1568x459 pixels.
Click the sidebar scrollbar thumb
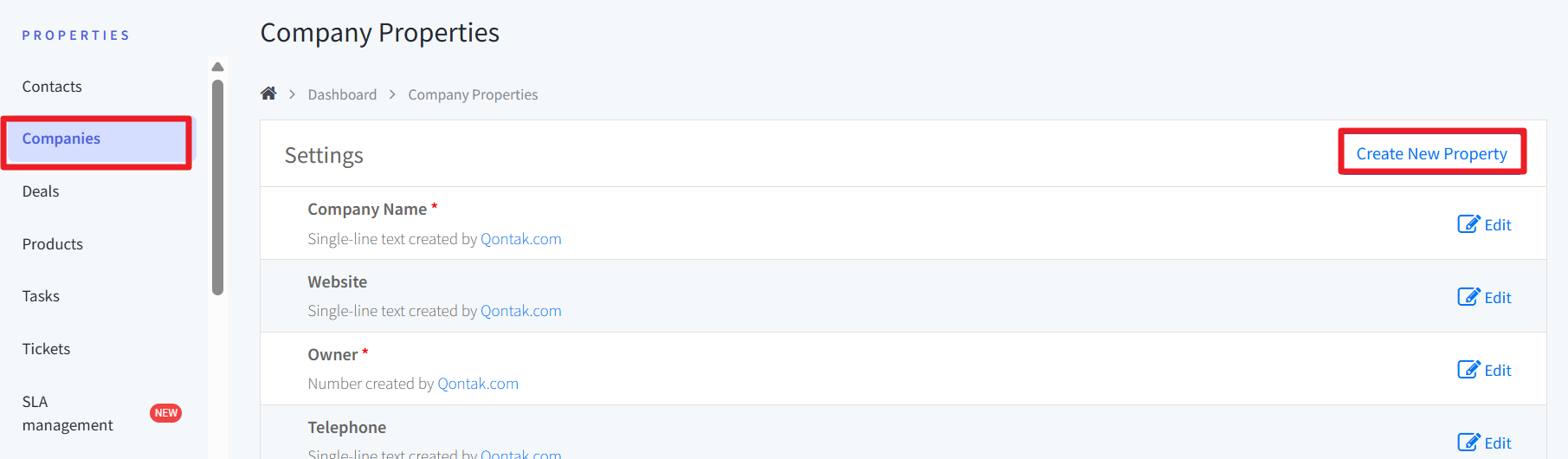[x=218, y=186]
